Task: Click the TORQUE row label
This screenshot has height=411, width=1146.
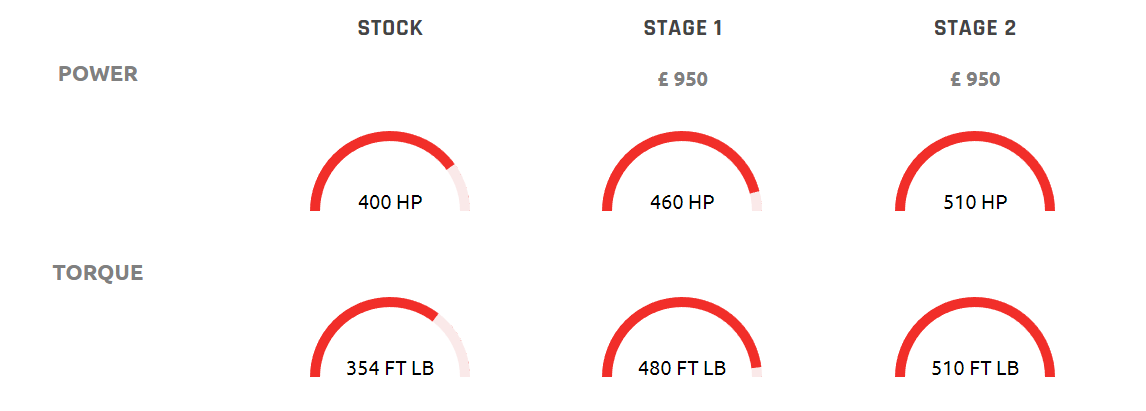Action: (x=98, y=273)
